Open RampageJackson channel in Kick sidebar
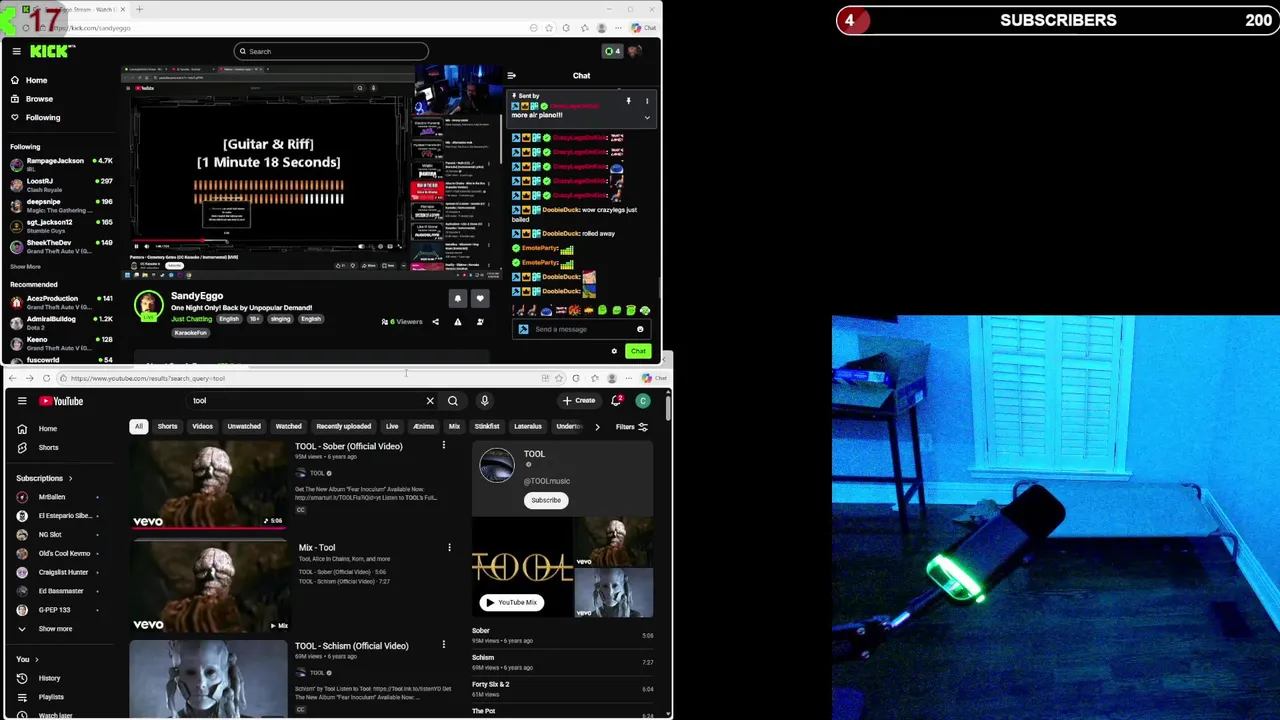The height and width of the screenshot is (720, 1280). click(x=62, y=164)
